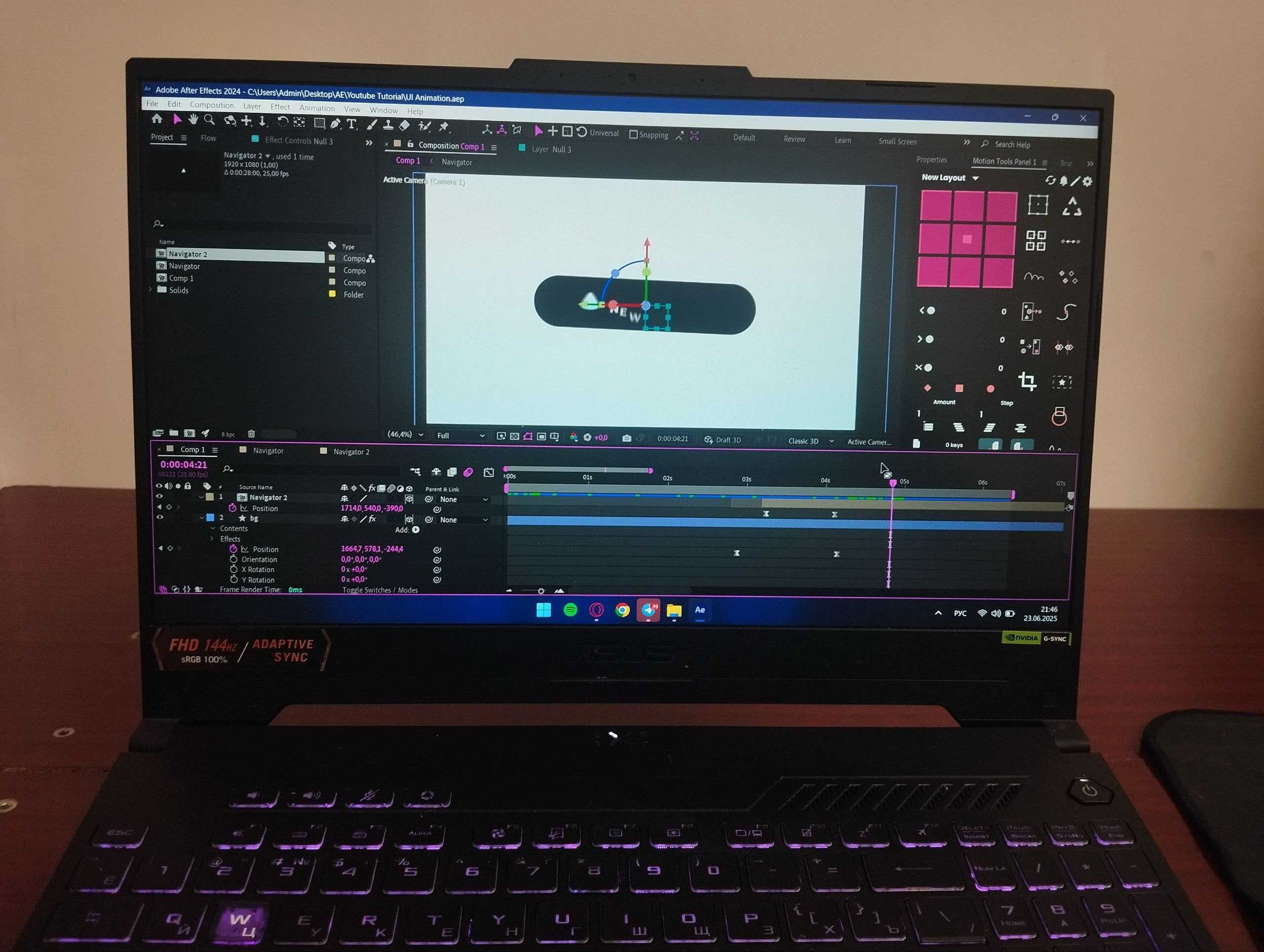This screenshot has height=952, width=1264.
Task: Open the magnification 46,4% dropdown
Action: coord(405,435)
